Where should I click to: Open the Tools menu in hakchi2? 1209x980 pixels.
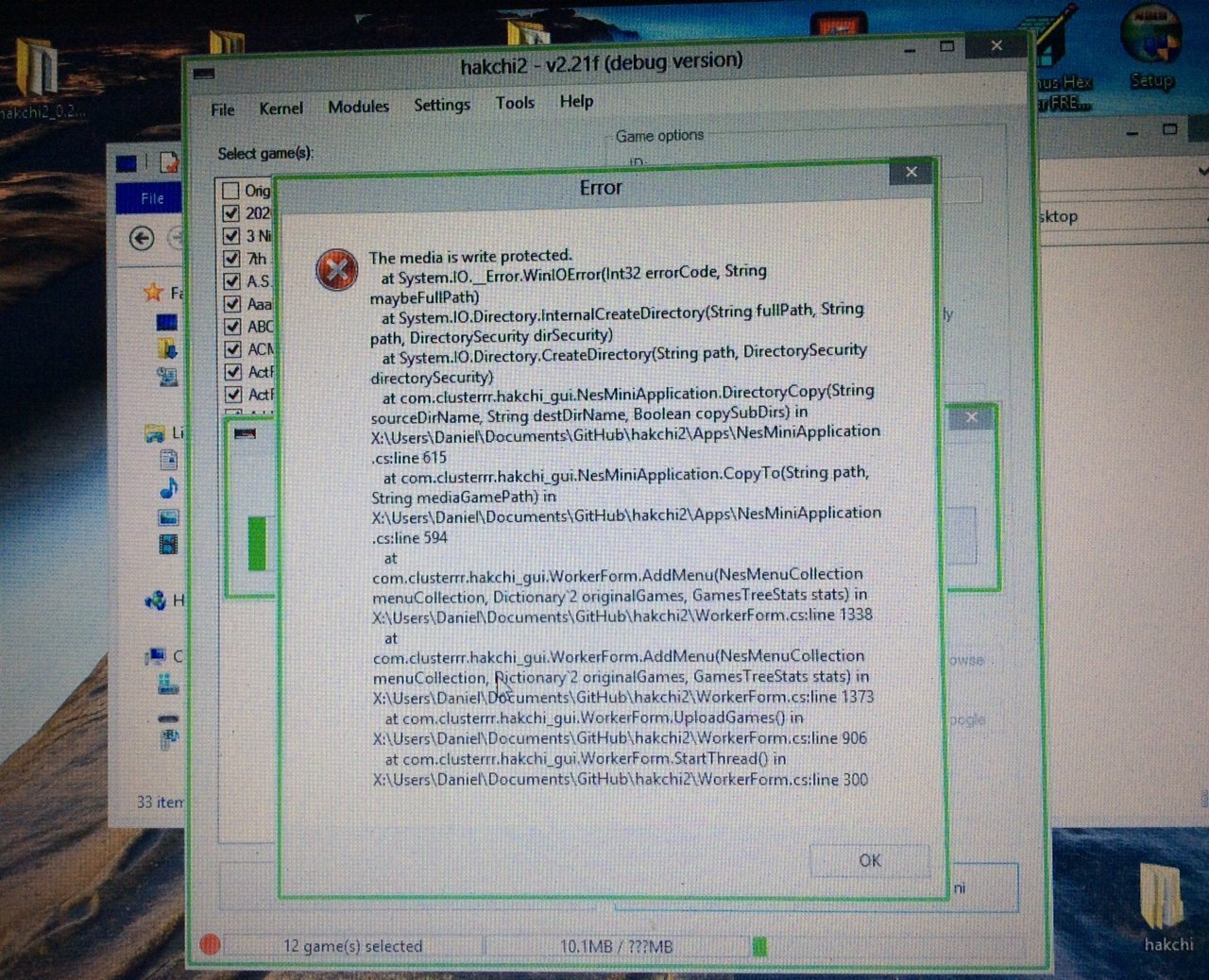pos(515,103)
